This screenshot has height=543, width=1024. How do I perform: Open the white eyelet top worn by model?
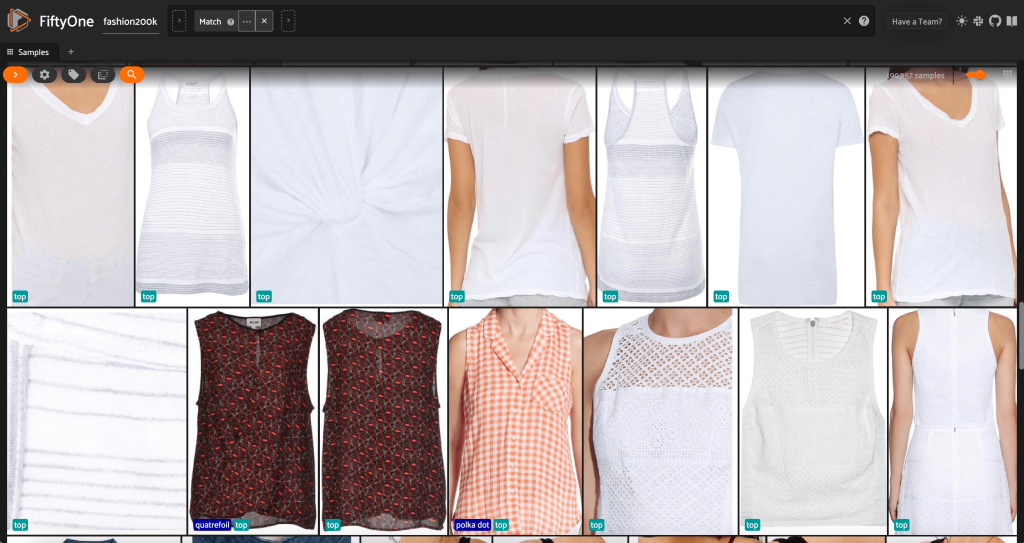point(662,421)
